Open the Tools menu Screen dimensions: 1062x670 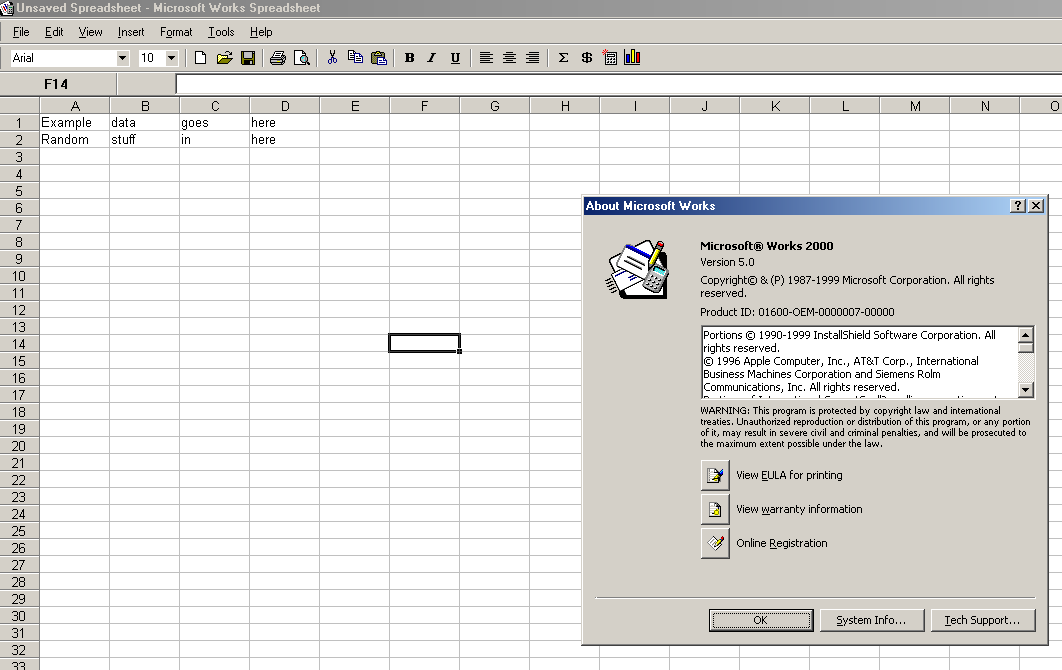tap(221, 32)
